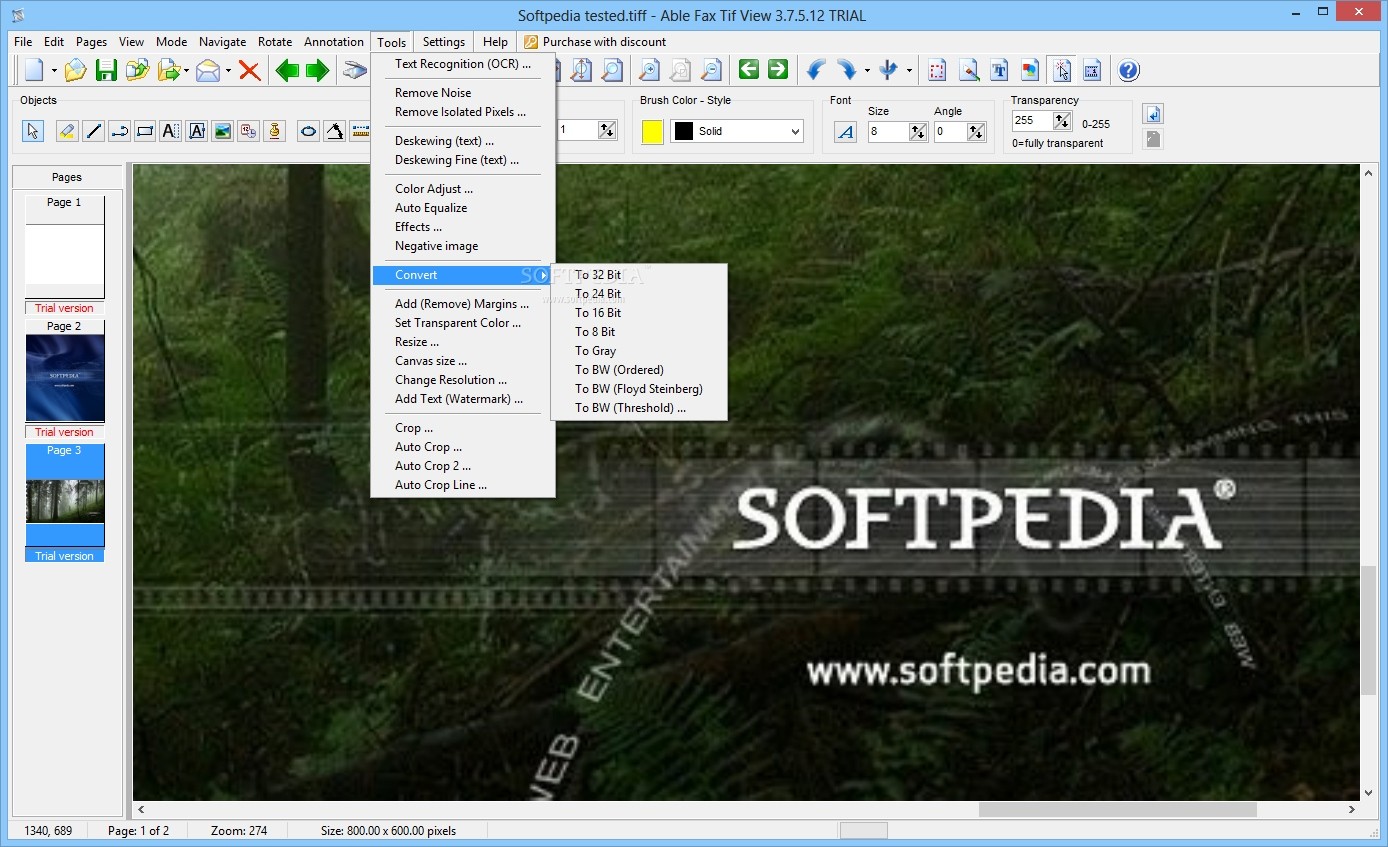Go to previous page with left green arrow
Viewport: 1388px width, 847px height.
[287, 70]
